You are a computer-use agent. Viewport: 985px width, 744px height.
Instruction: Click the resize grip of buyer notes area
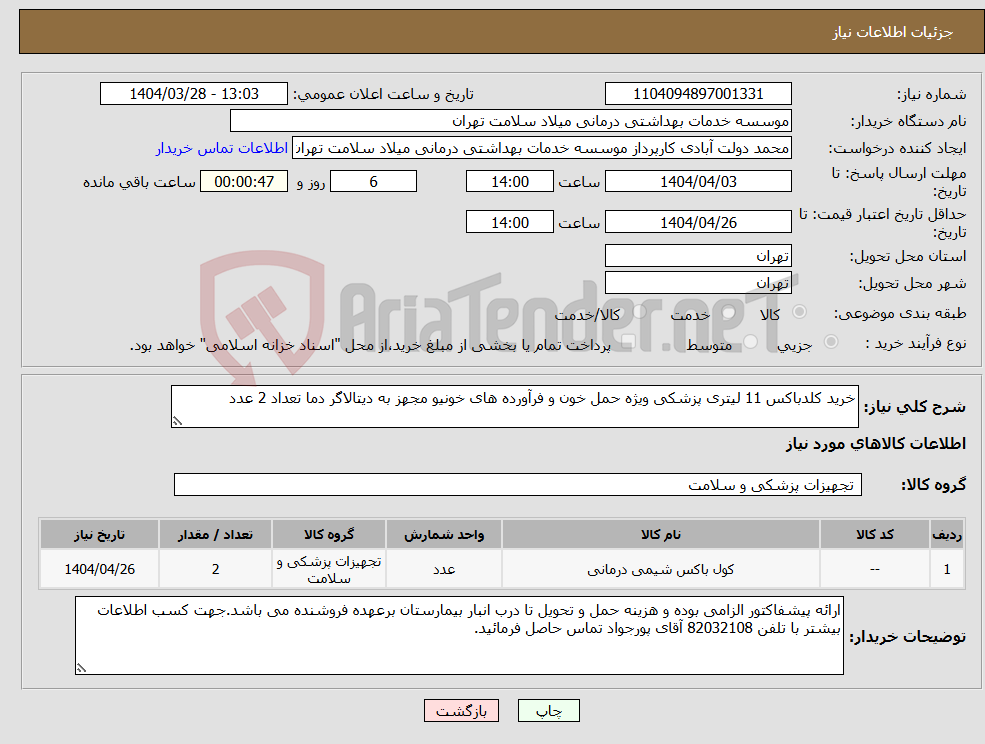[81, 668]
